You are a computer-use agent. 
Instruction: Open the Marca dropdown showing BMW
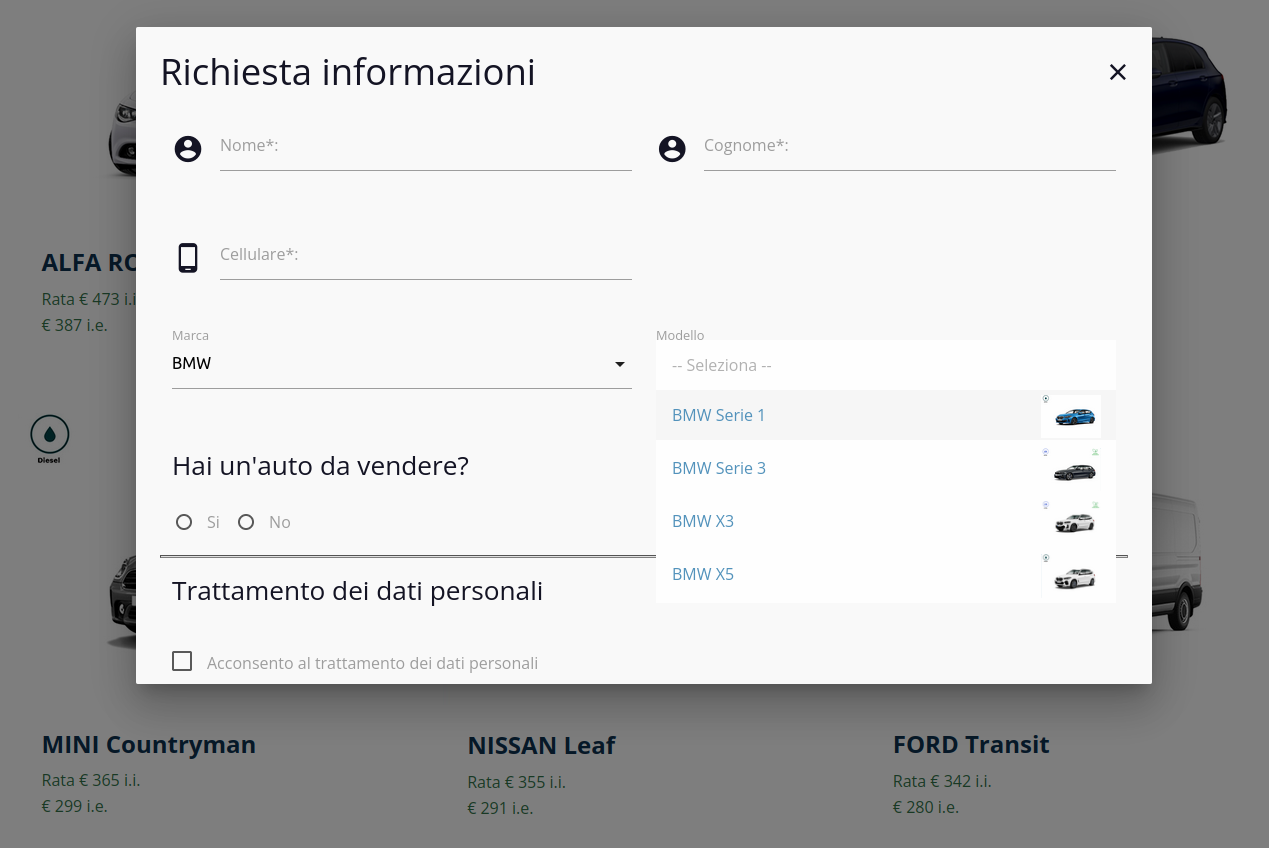pos(402,364)
